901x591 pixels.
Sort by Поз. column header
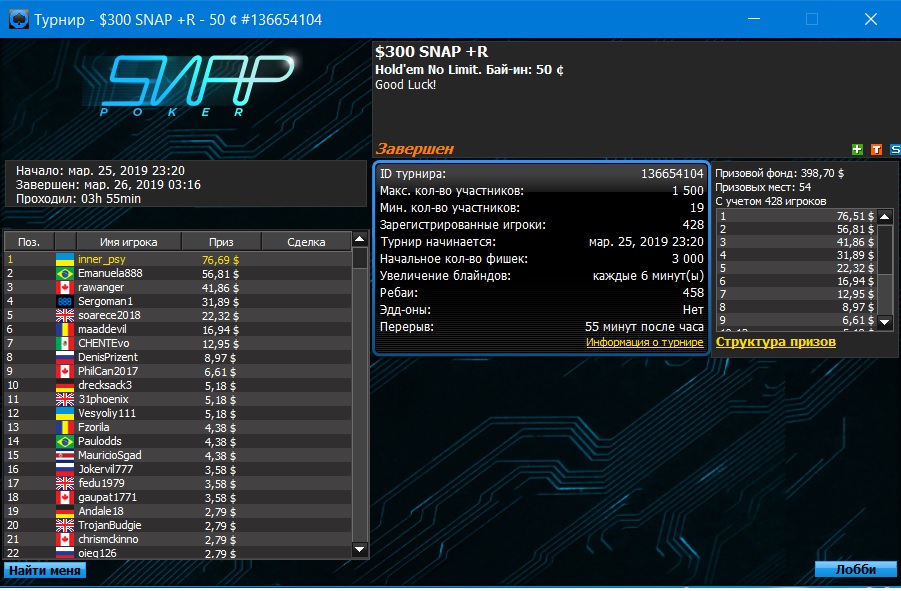(29, 242)
